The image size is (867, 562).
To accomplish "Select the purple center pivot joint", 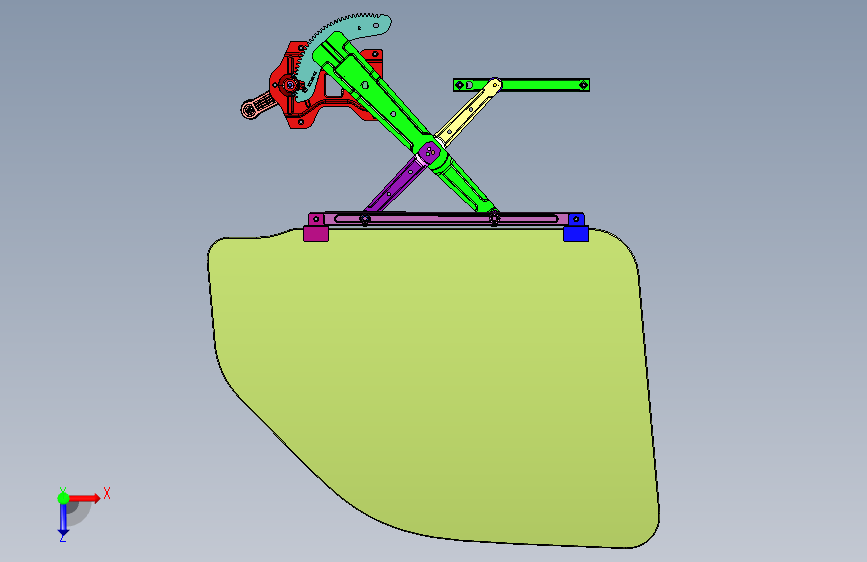I will [430, 152].
